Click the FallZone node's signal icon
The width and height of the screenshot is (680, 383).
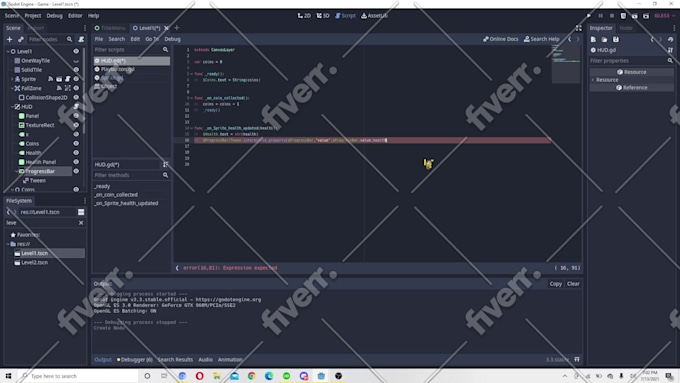tap(59, 88)
